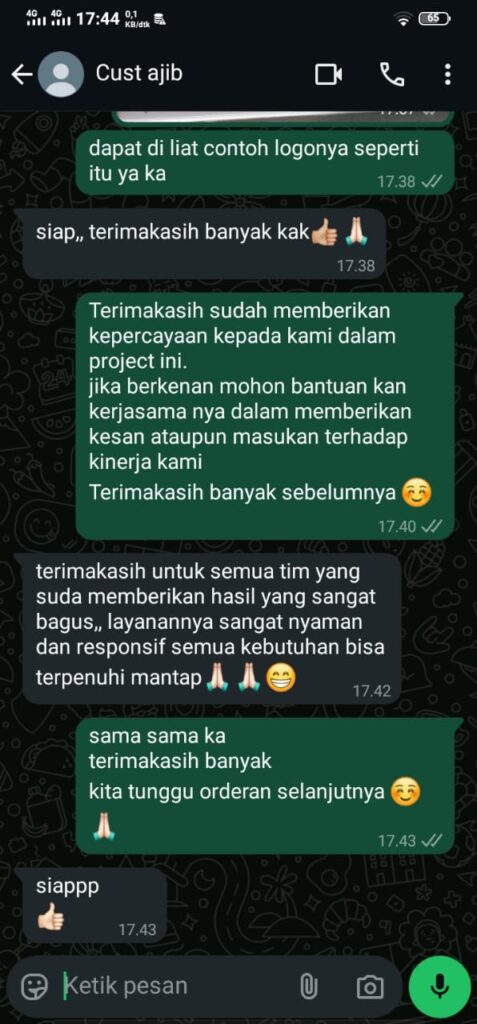Select the 'siappp' thumbs-up message
Screen dimensions: 477x1024
click(95, 905)
